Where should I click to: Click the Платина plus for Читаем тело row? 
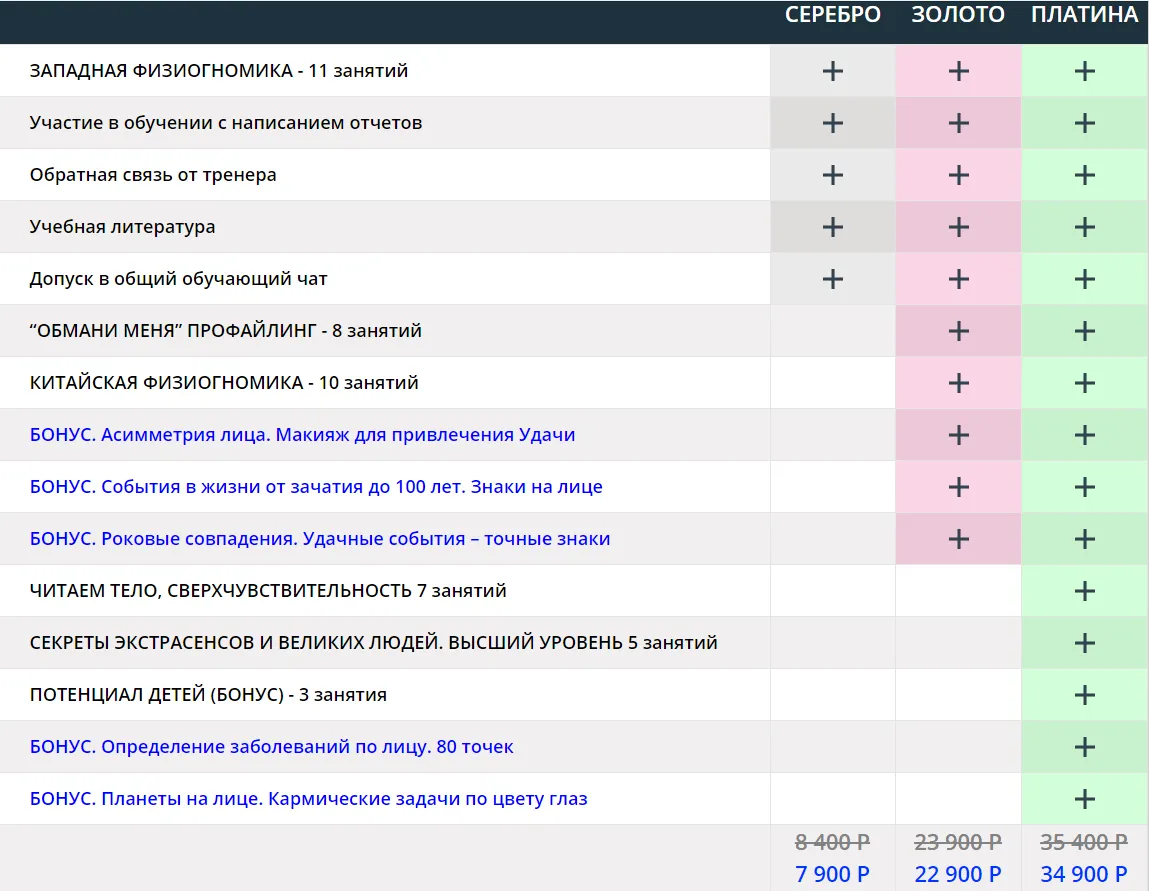(1084, 591)
